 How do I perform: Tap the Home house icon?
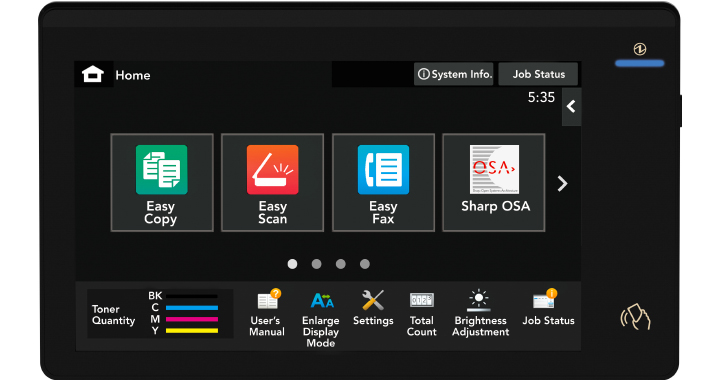[x=93, y=74]
